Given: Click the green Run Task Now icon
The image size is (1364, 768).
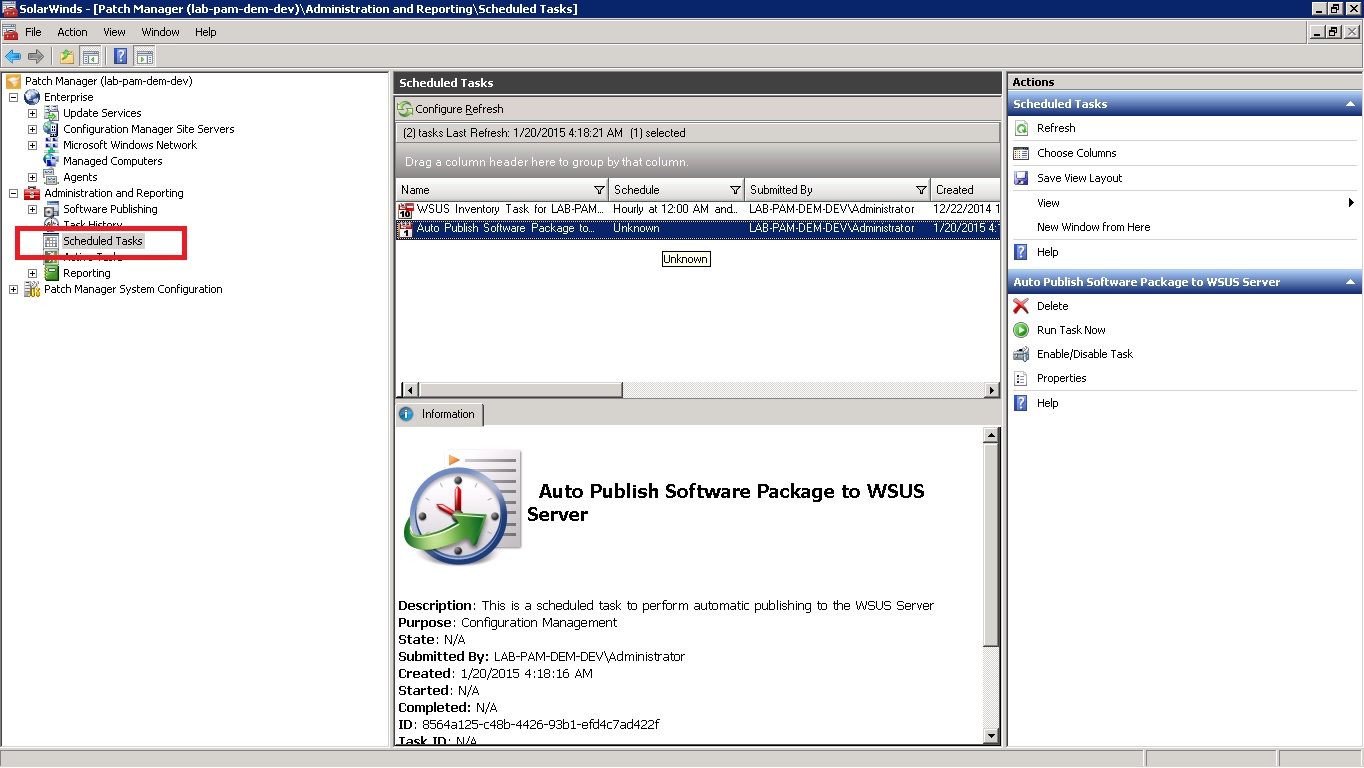Looking at the screenshot, I should tap(1021, 330).
